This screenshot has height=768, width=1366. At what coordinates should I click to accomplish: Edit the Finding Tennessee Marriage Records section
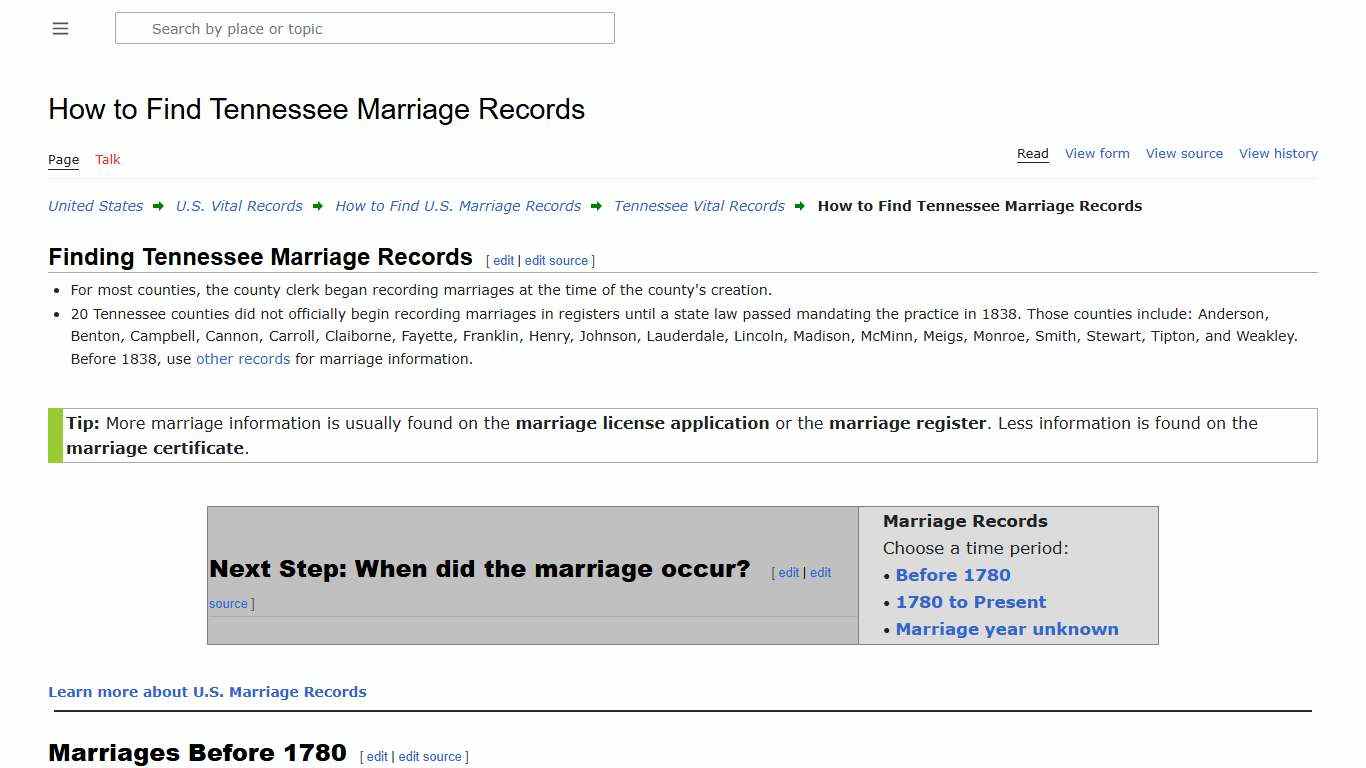click(503, 260)
